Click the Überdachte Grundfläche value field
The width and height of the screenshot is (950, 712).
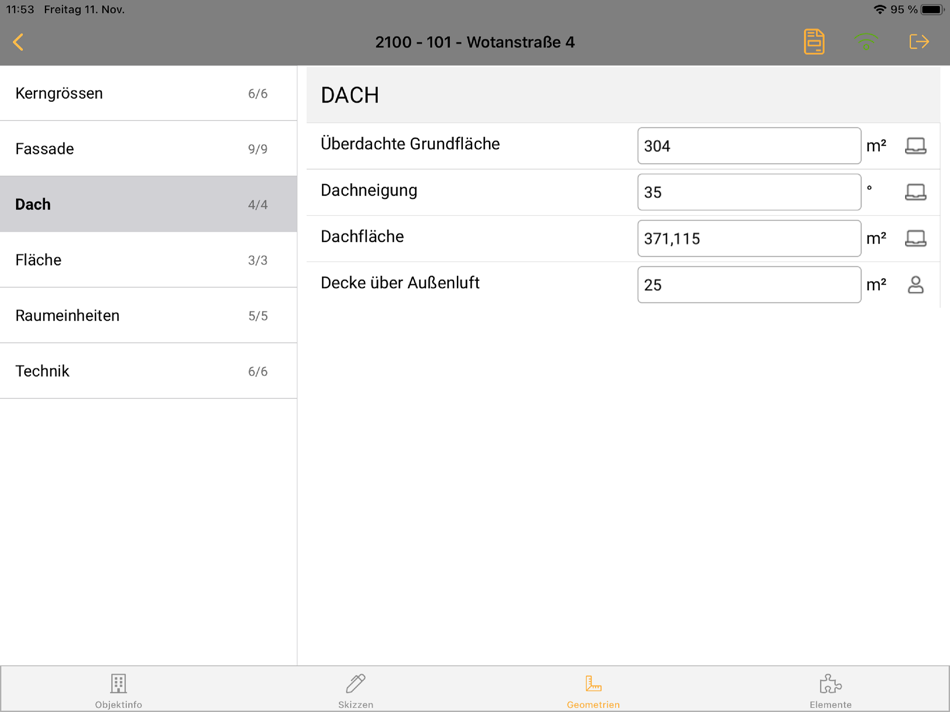click(x=749, y=145)
